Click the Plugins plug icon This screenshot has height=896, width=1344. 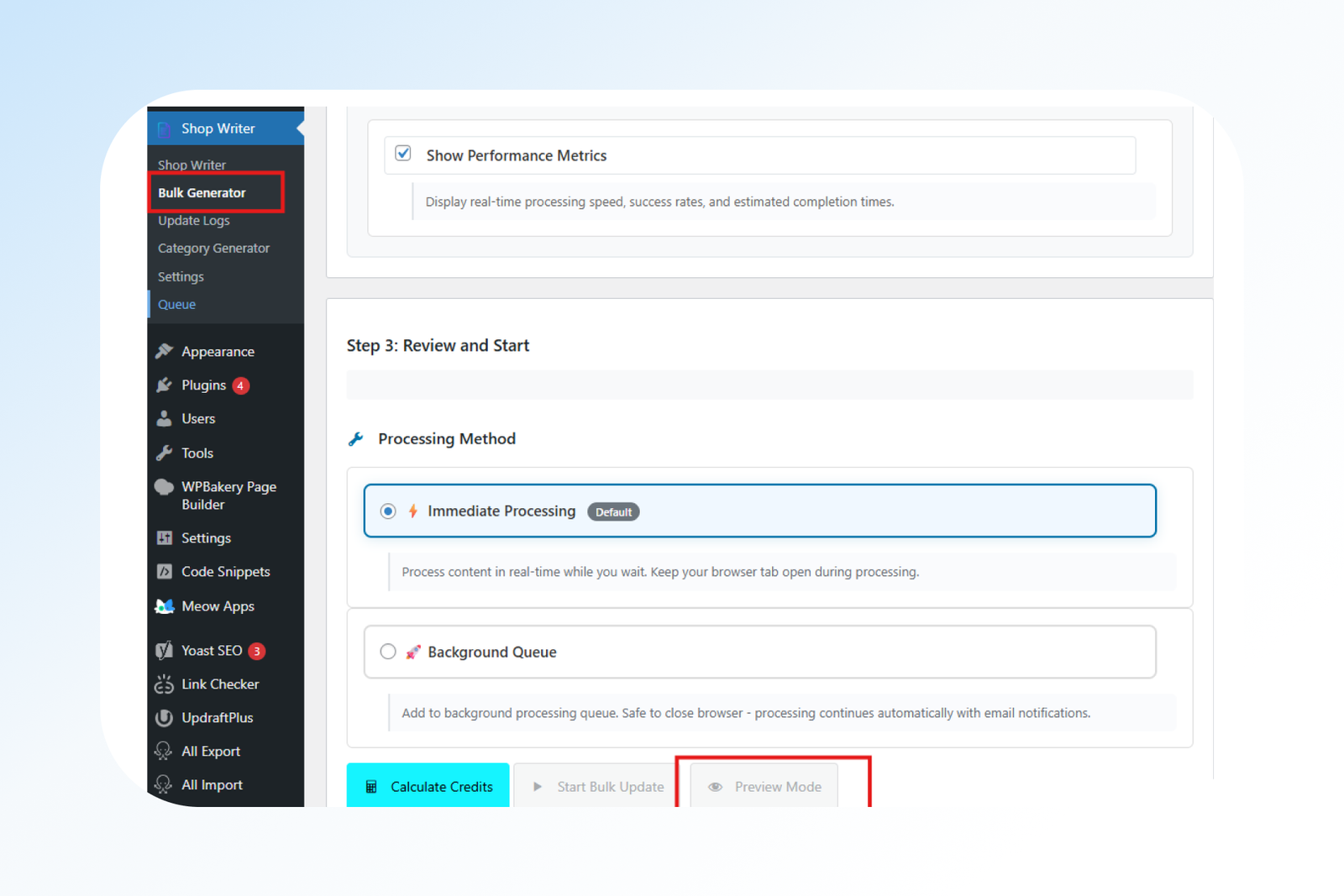coord(164,385)
